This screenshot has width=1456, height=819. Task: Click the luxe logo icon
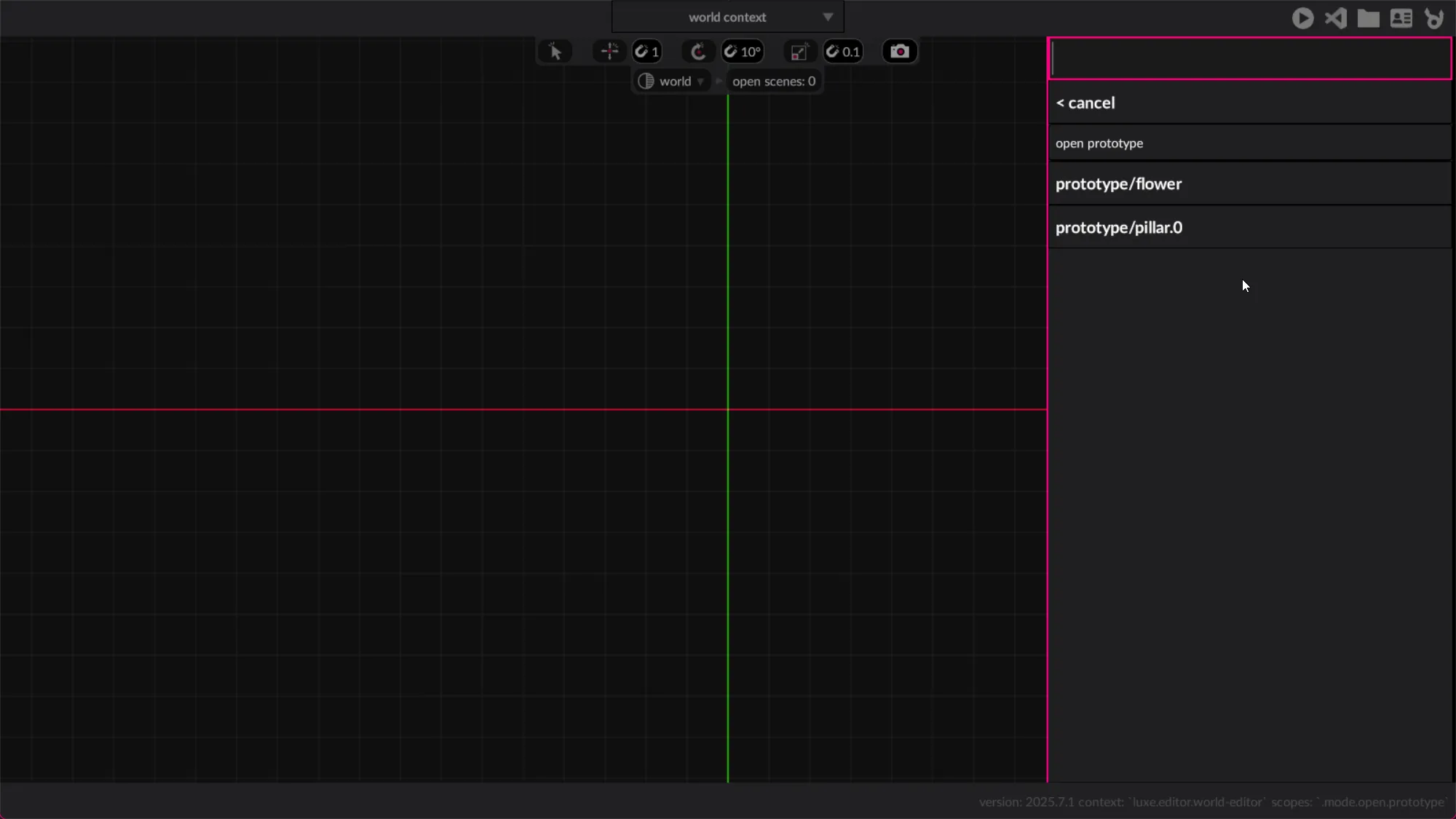pos(1434,18)
